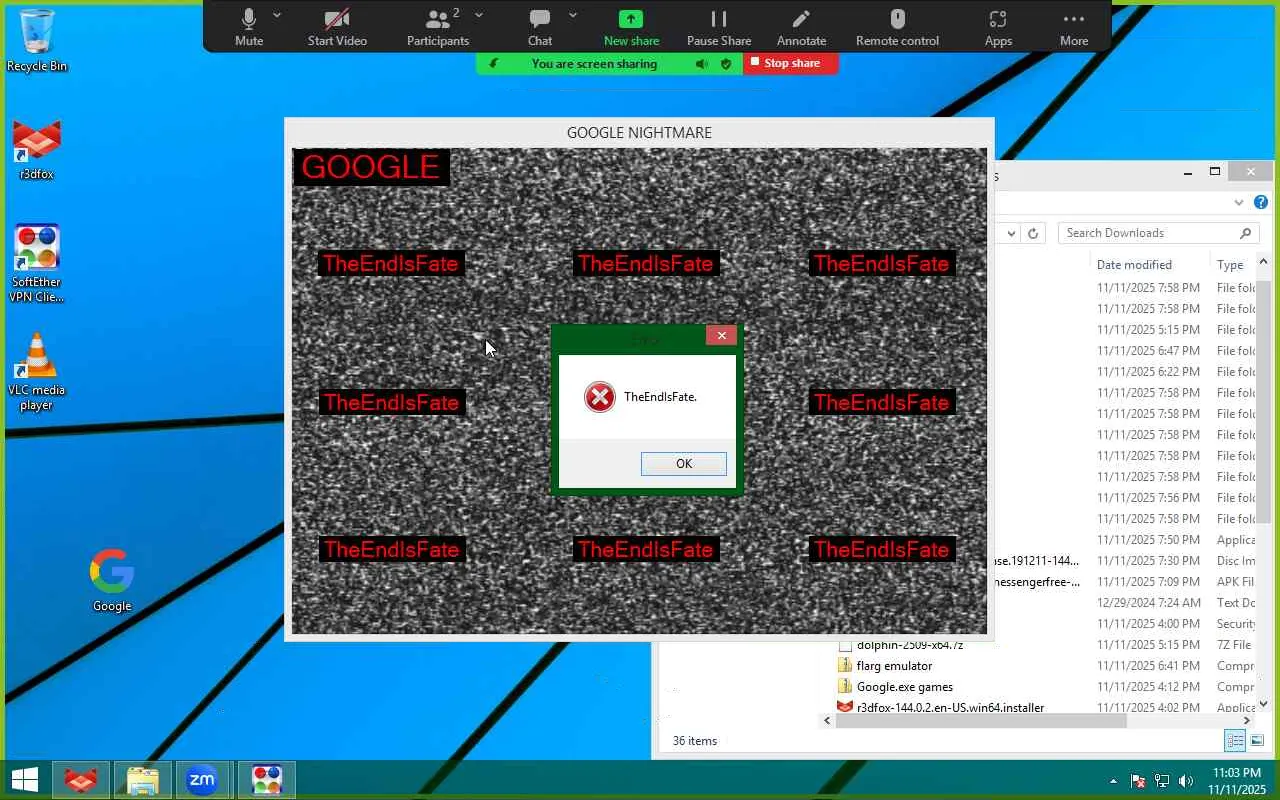
Task: Open the Annotate tools
Action: point(801,27)
